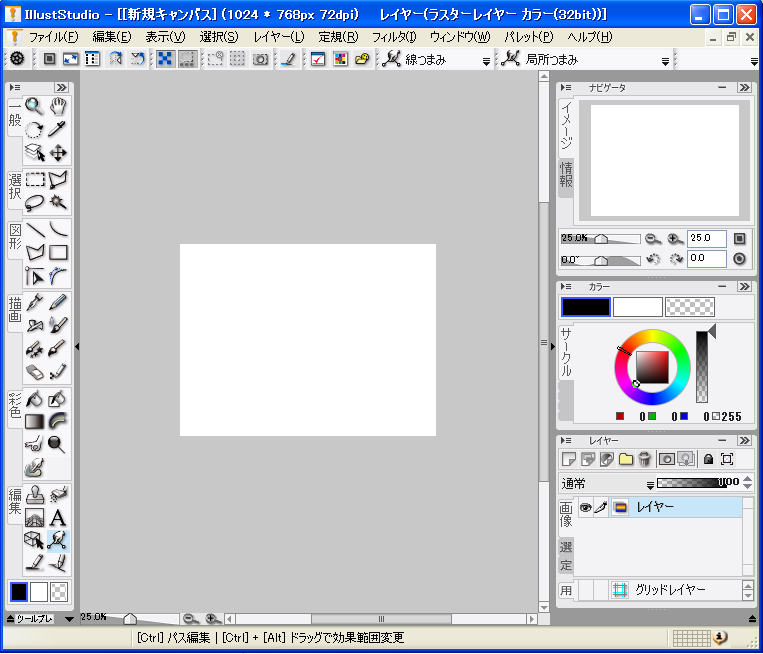Click the gear settings icon in toolbar
The image size is (763, 654).
[x=17, y=59]
